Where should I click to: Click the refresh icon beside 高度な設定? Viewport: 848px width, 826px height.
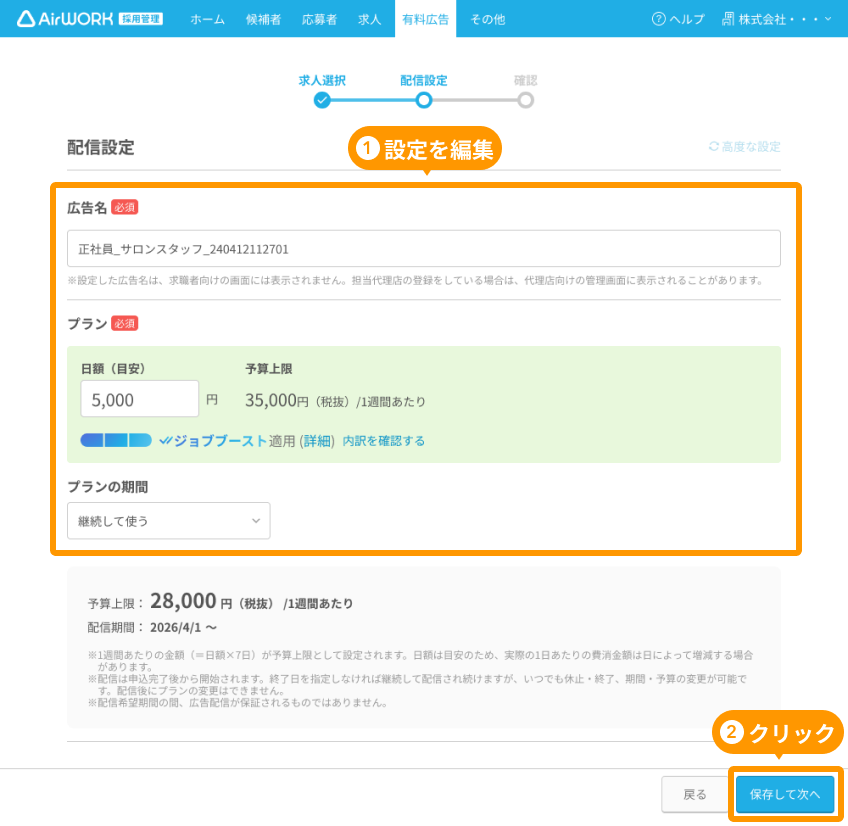point(713,146)
